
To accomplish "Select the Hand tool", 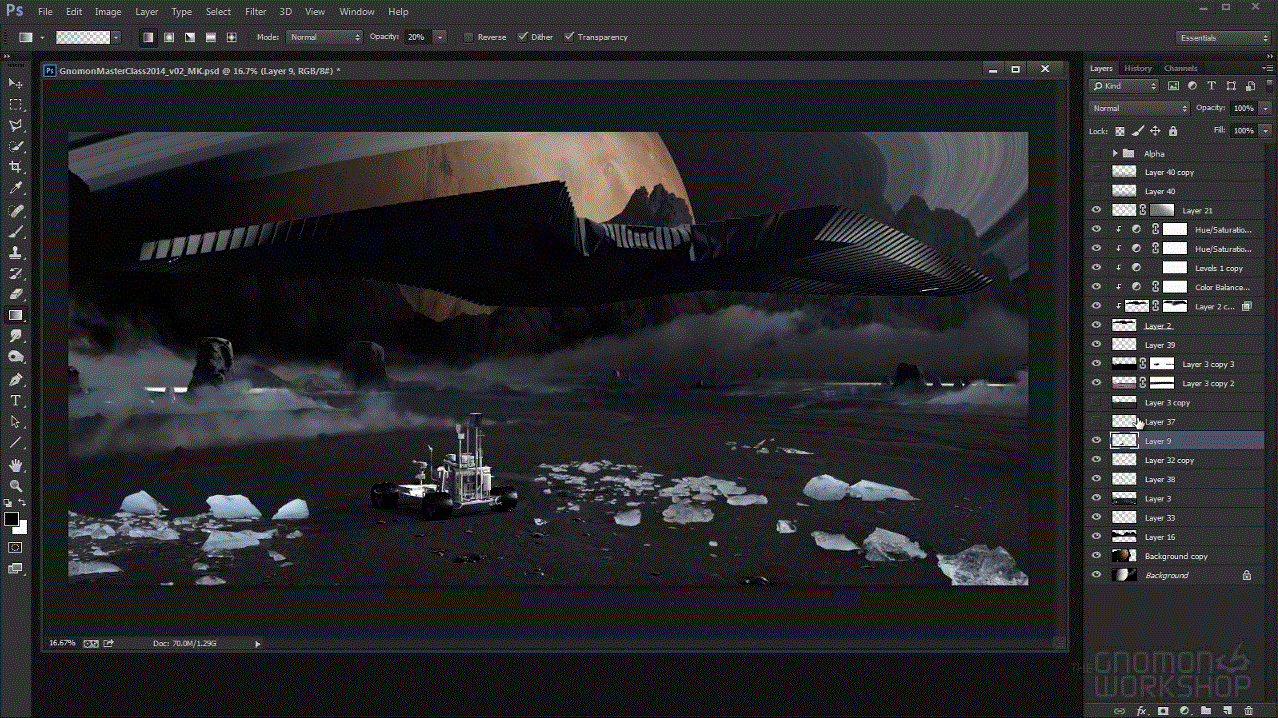I will coord(15,466).
